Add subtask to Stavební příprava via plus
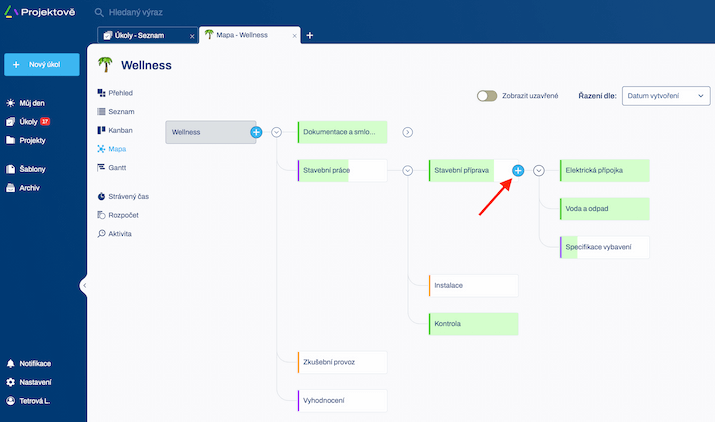 pyautogui.click(x=518, y=171)
